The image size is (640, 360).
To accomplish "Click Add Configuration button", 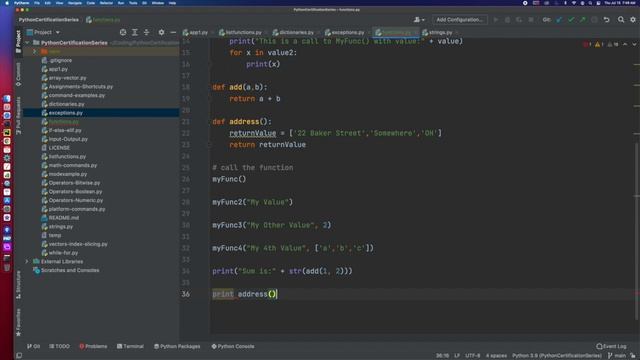I will [459, 20].
